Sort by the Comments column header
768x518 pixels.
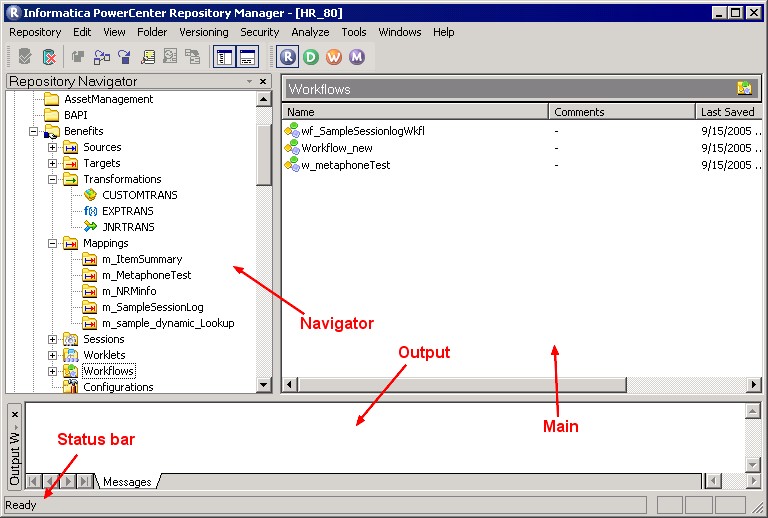[x=622, y=112]
